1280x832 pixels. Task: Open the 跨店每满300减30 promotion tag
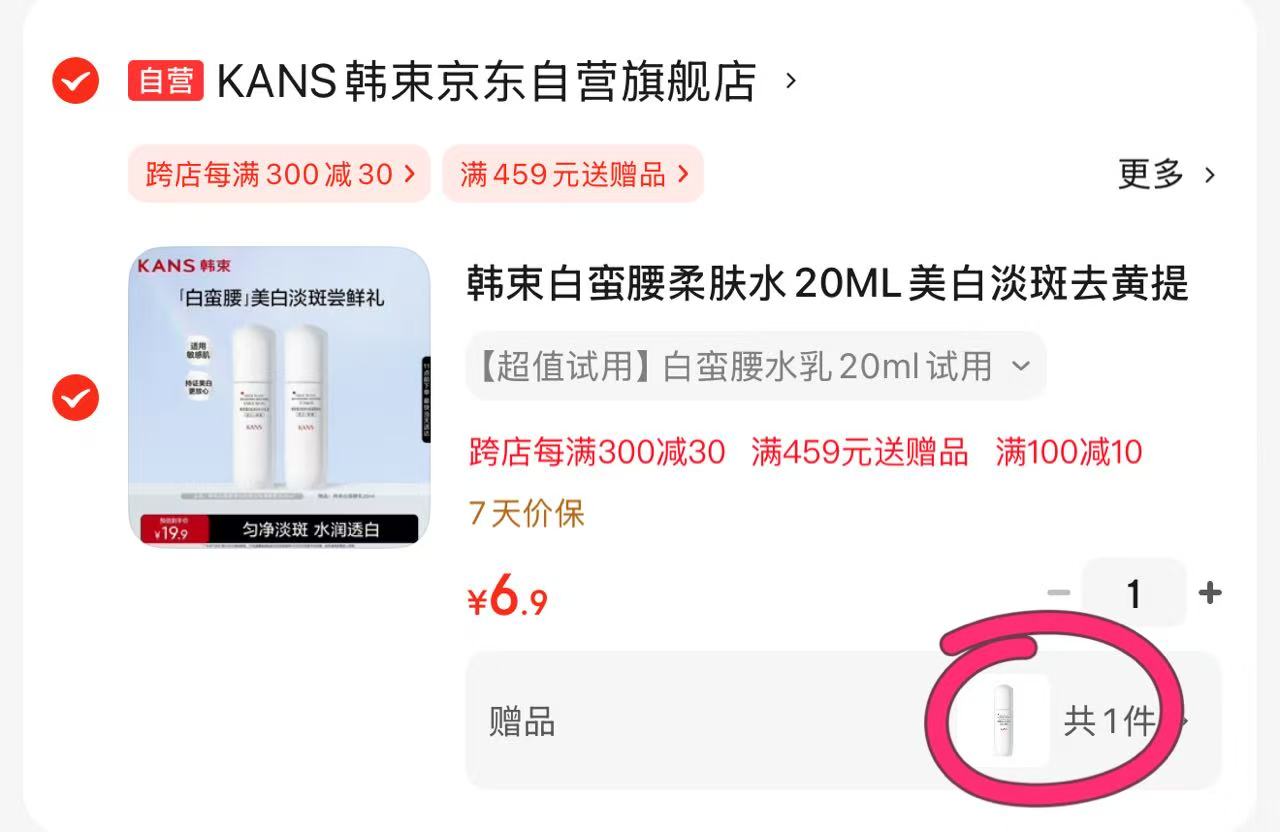click(x=279, y=174)
